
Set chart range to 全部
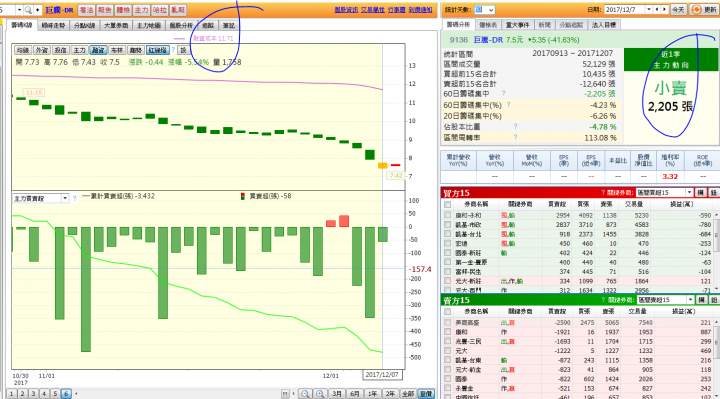pos(408,393)
